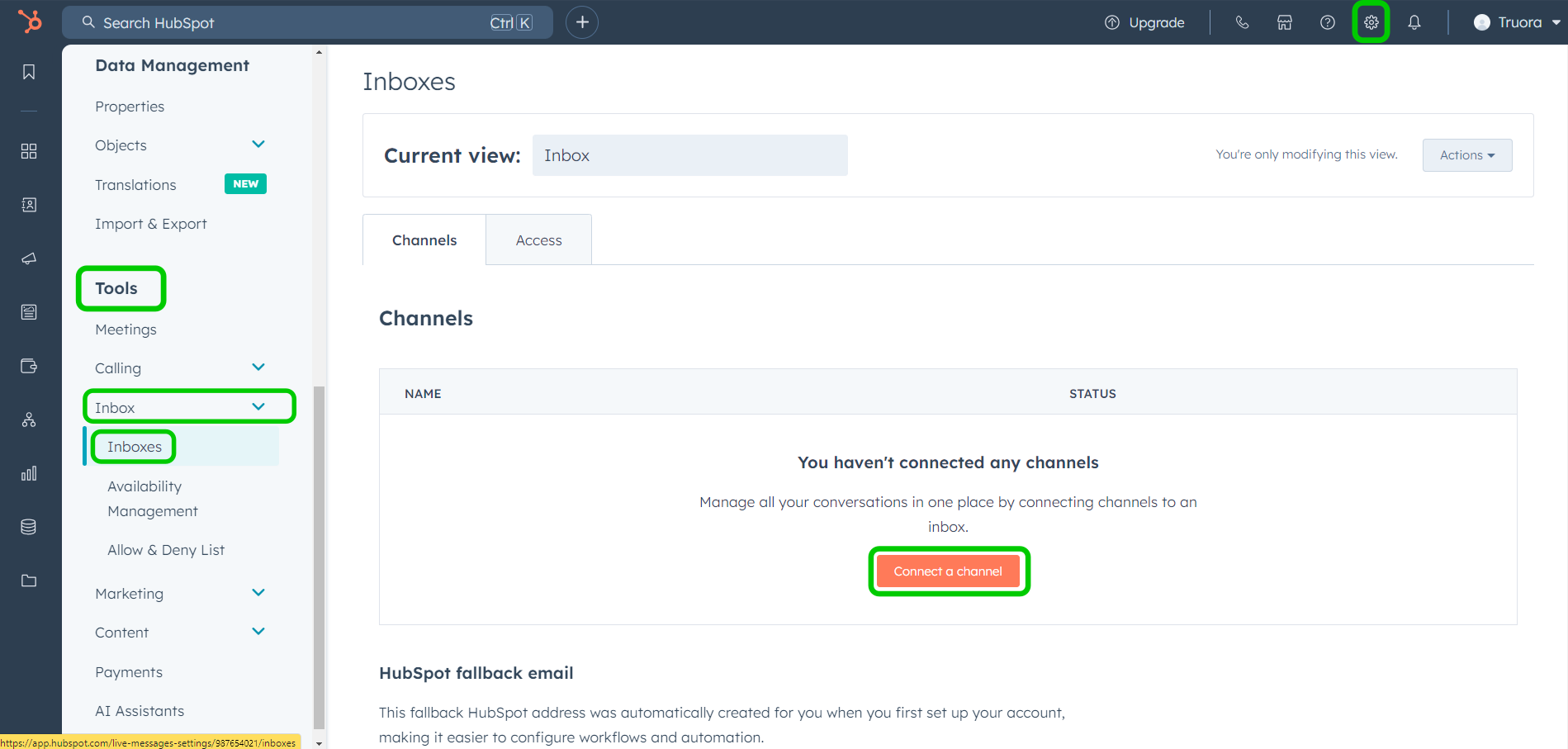Collapse the Inbox submenu
This screenshot has width=1568, height=749.
258,407
